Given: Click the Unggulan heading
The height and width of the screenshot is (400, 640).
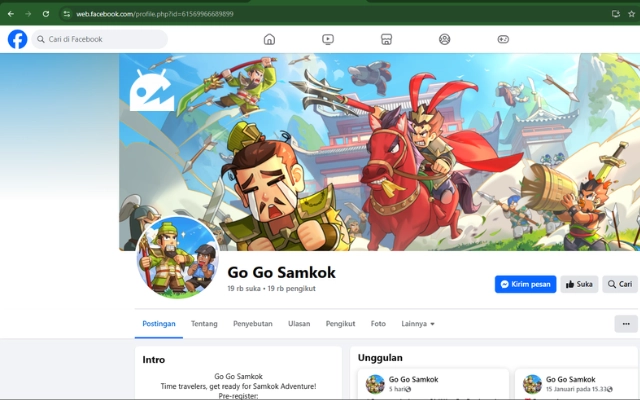Looking at the screenshot, I should [380, 358].
